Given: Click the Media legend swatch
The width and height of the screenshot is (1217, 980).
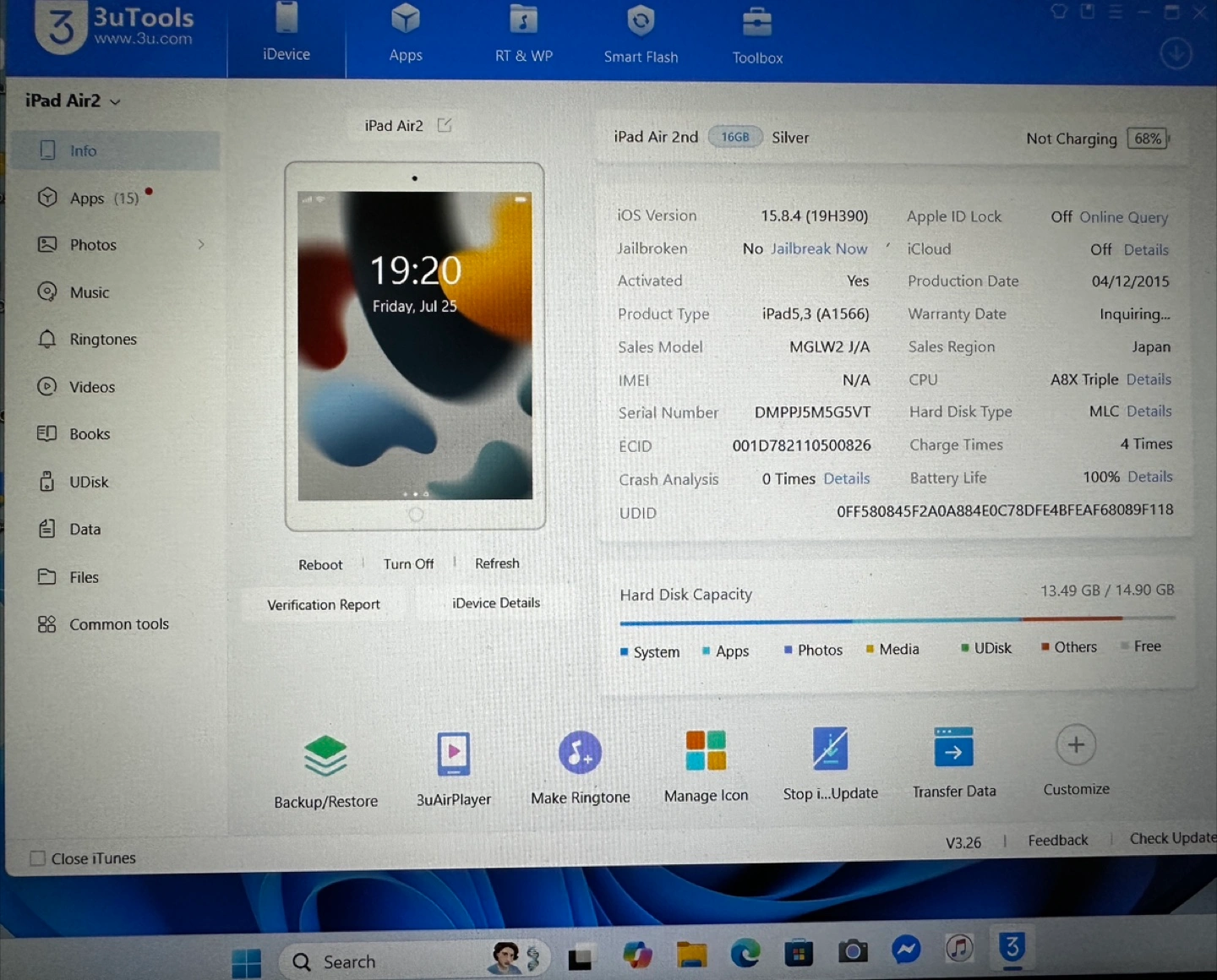Looking at the screenshot, I should coord(870,649).
